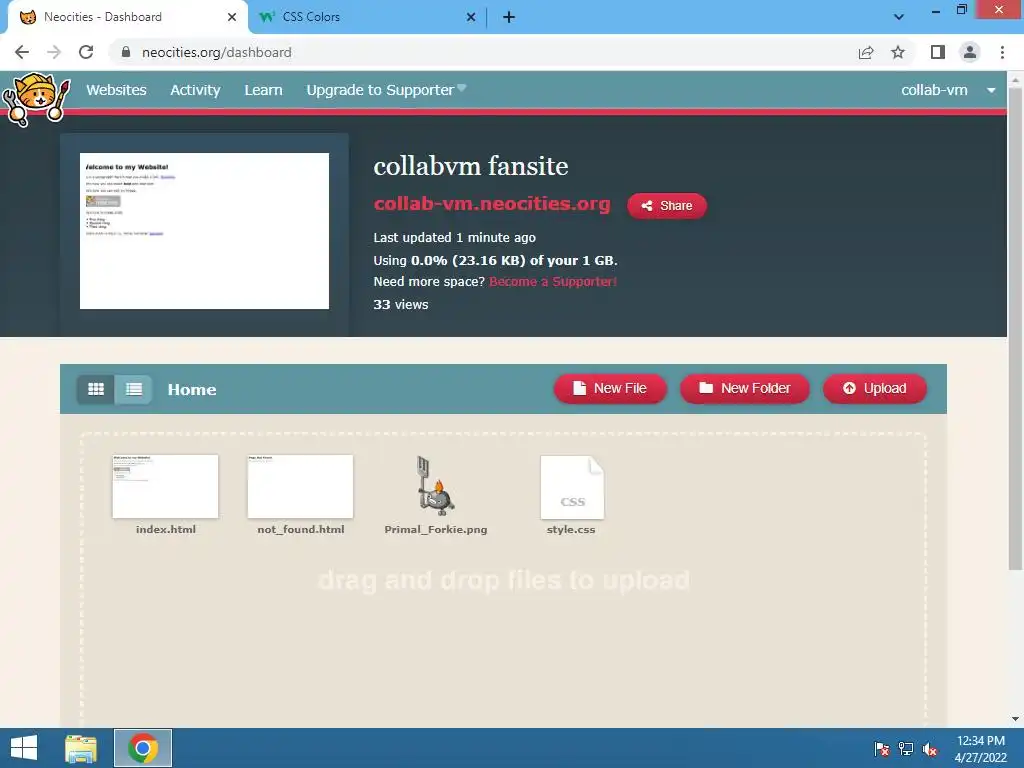Open Chrome three-dot menu

point(1002,52)
